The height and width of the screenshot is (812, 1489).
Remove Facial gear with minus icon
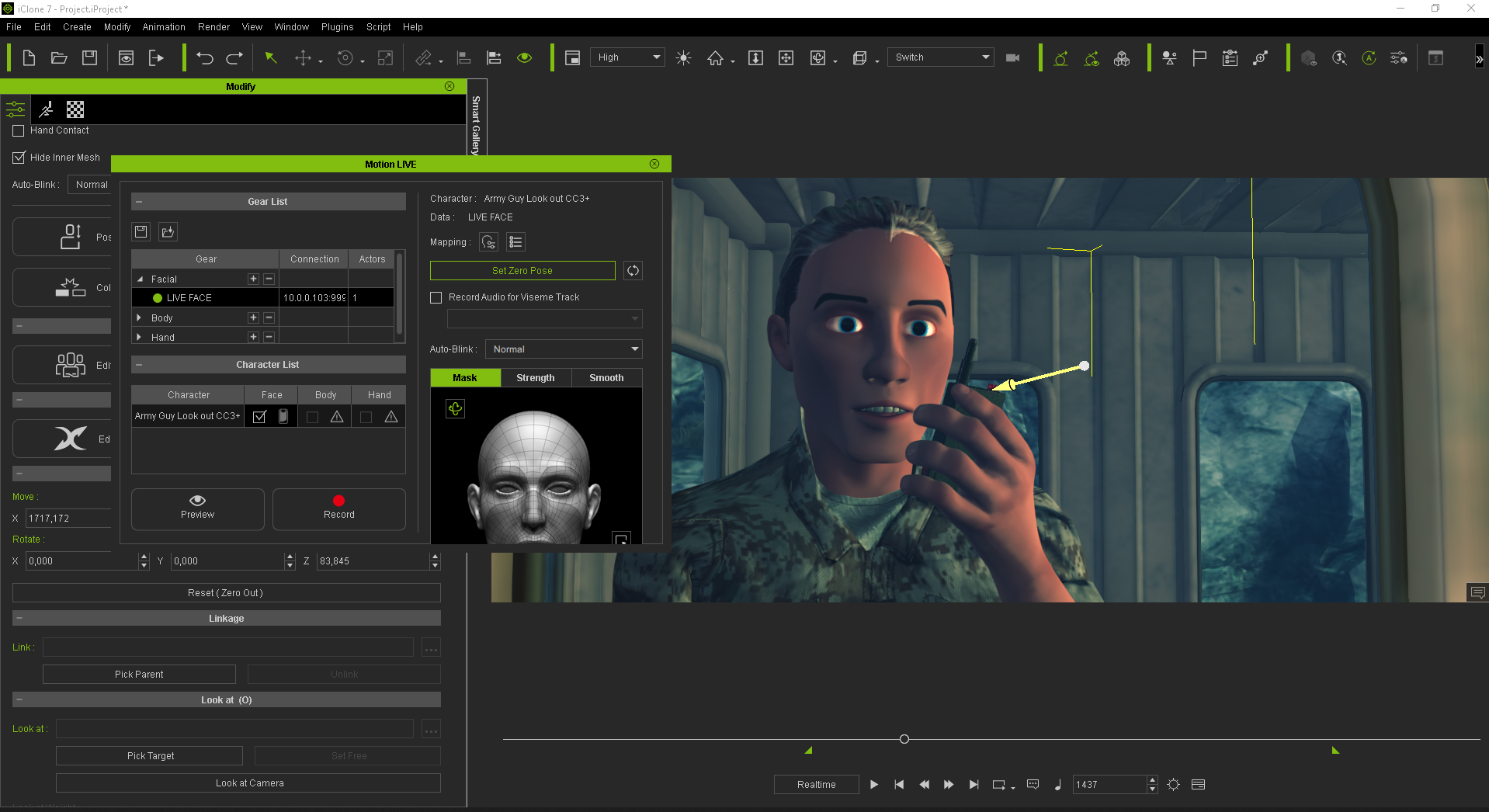(x=269, y=279)
